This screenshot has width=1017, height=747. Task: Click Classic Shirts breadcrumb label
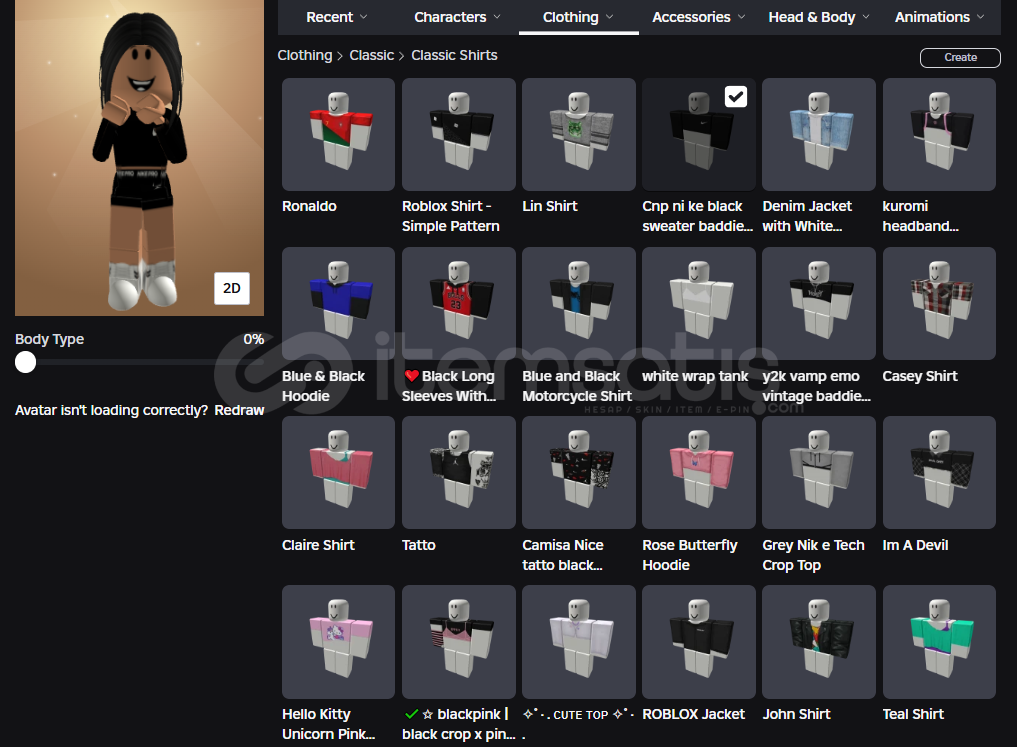[454, 56]
